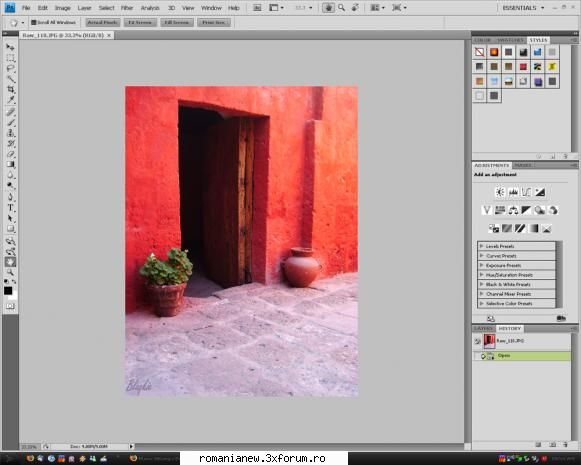Image resolution: width=581 pixels, height=465 pixels.
Task: Select the Zoom tool in toolbox
Action: coord(10,272)
